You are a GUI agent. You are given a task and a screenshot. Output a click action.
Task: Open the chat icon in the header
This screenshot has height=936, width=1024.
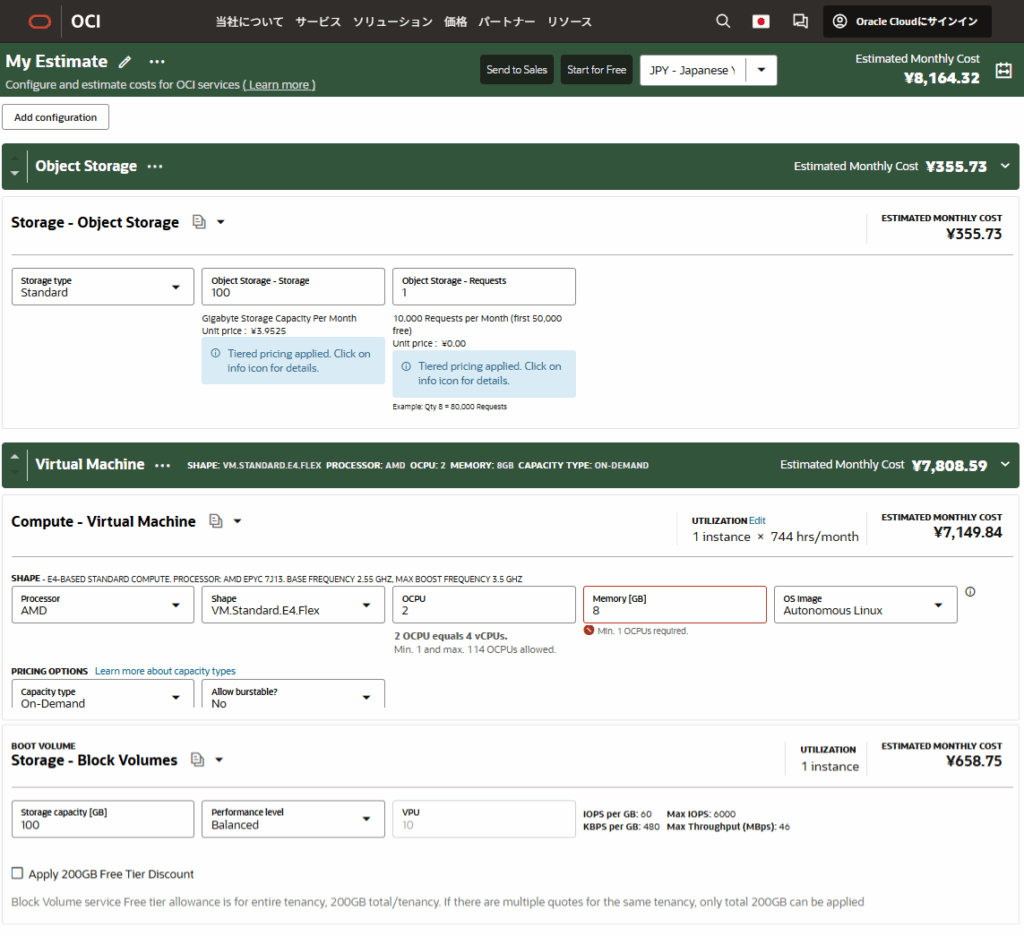pos(800,21)
